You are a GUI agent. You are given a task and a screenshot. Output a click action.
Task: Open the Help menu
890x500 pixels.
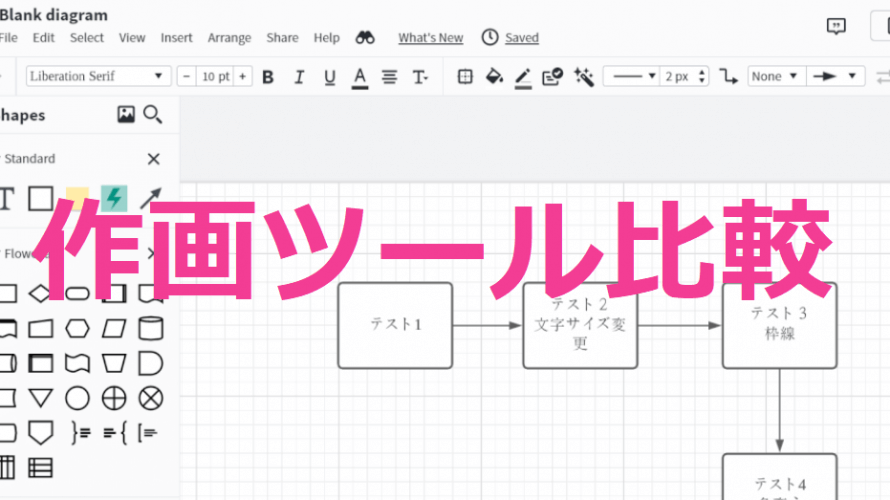326,38
